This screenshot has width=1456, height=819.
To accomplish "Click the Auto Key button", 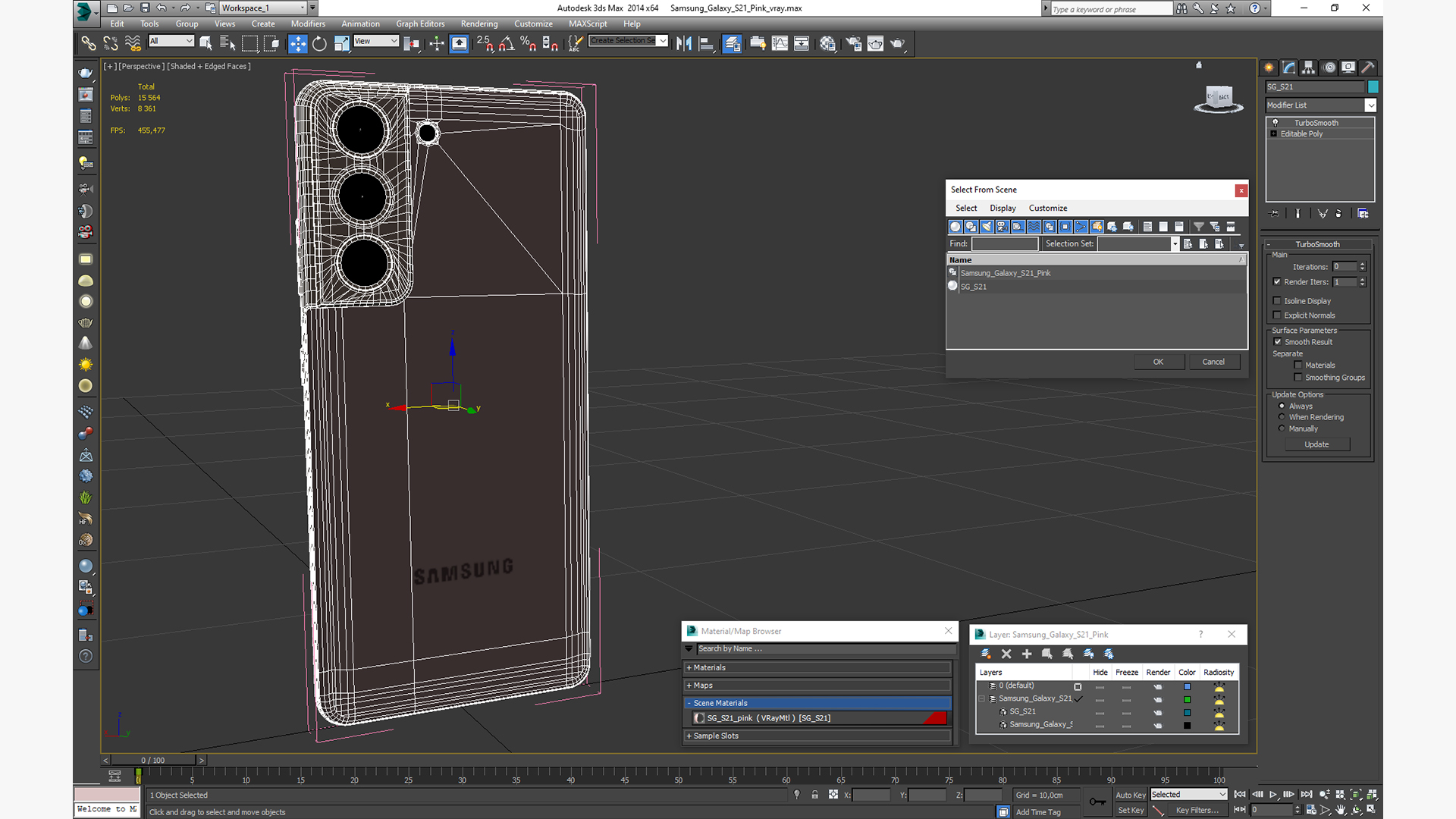I will tap(1130, 795).
